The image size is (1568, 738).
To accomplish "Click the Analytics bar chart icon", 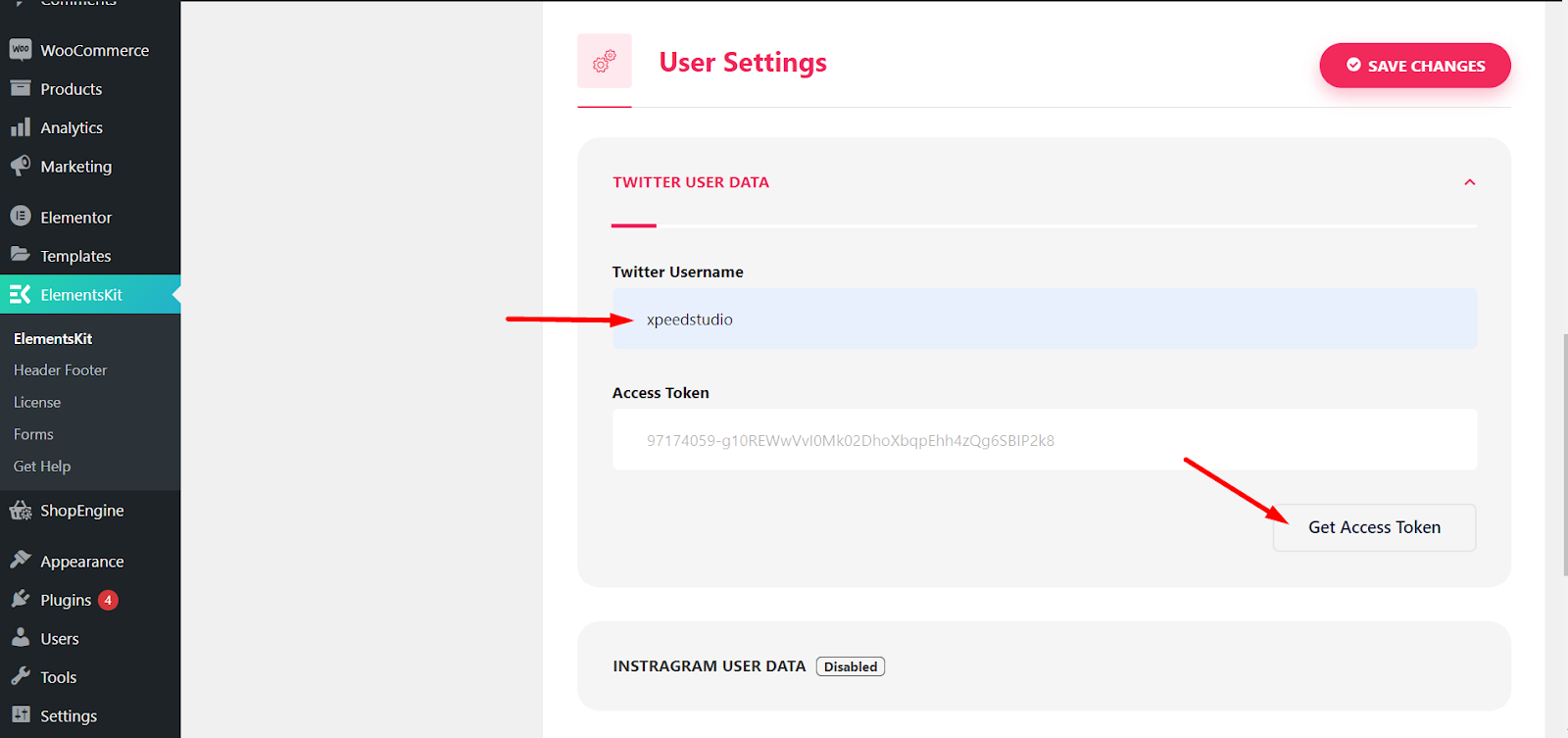I will 21,127.
